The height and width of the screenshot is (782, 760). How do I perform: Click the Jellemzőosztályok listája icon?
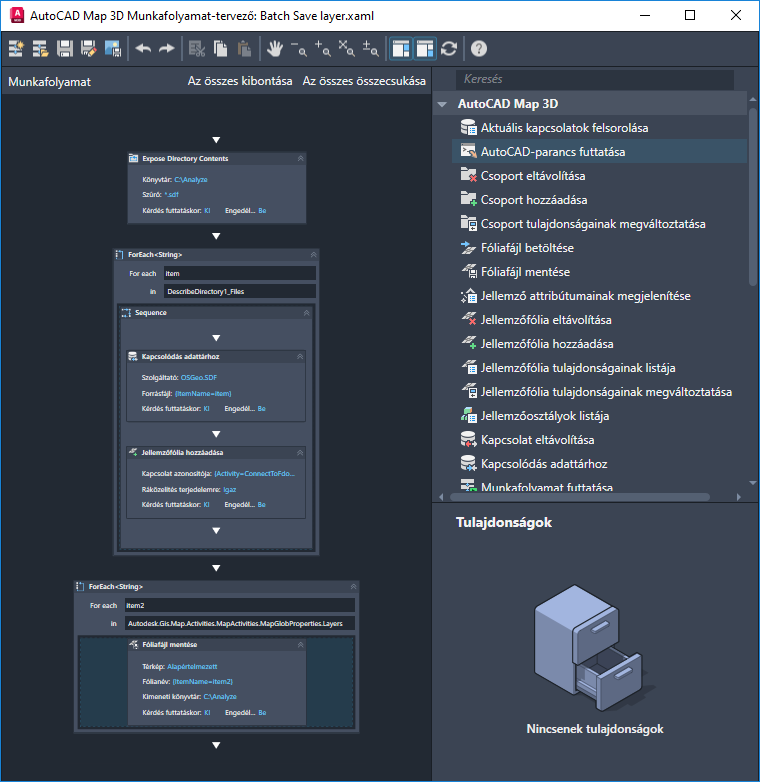pos(468,415)
